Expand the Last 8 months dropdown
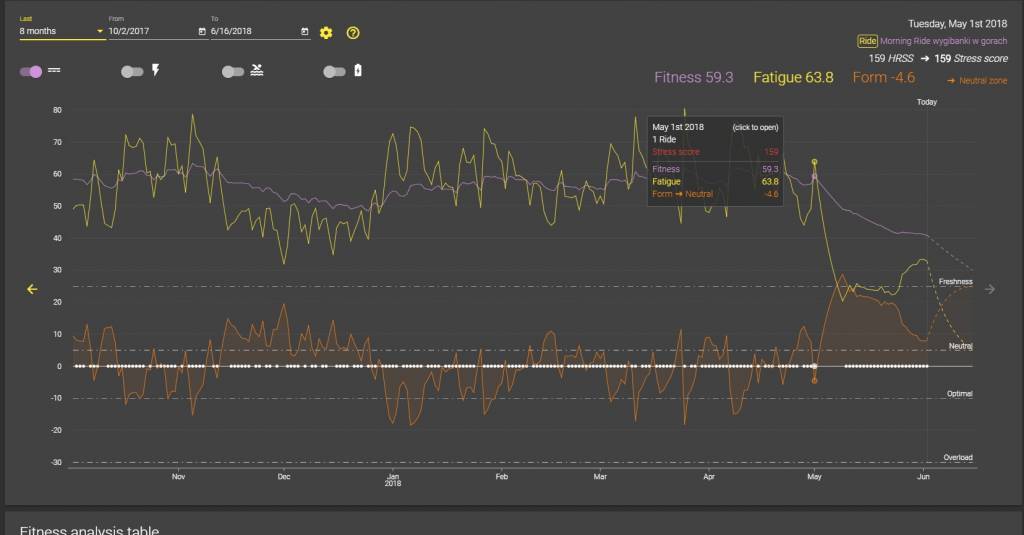Viewport: 1024px width, 535px height. tap(62, 31)
